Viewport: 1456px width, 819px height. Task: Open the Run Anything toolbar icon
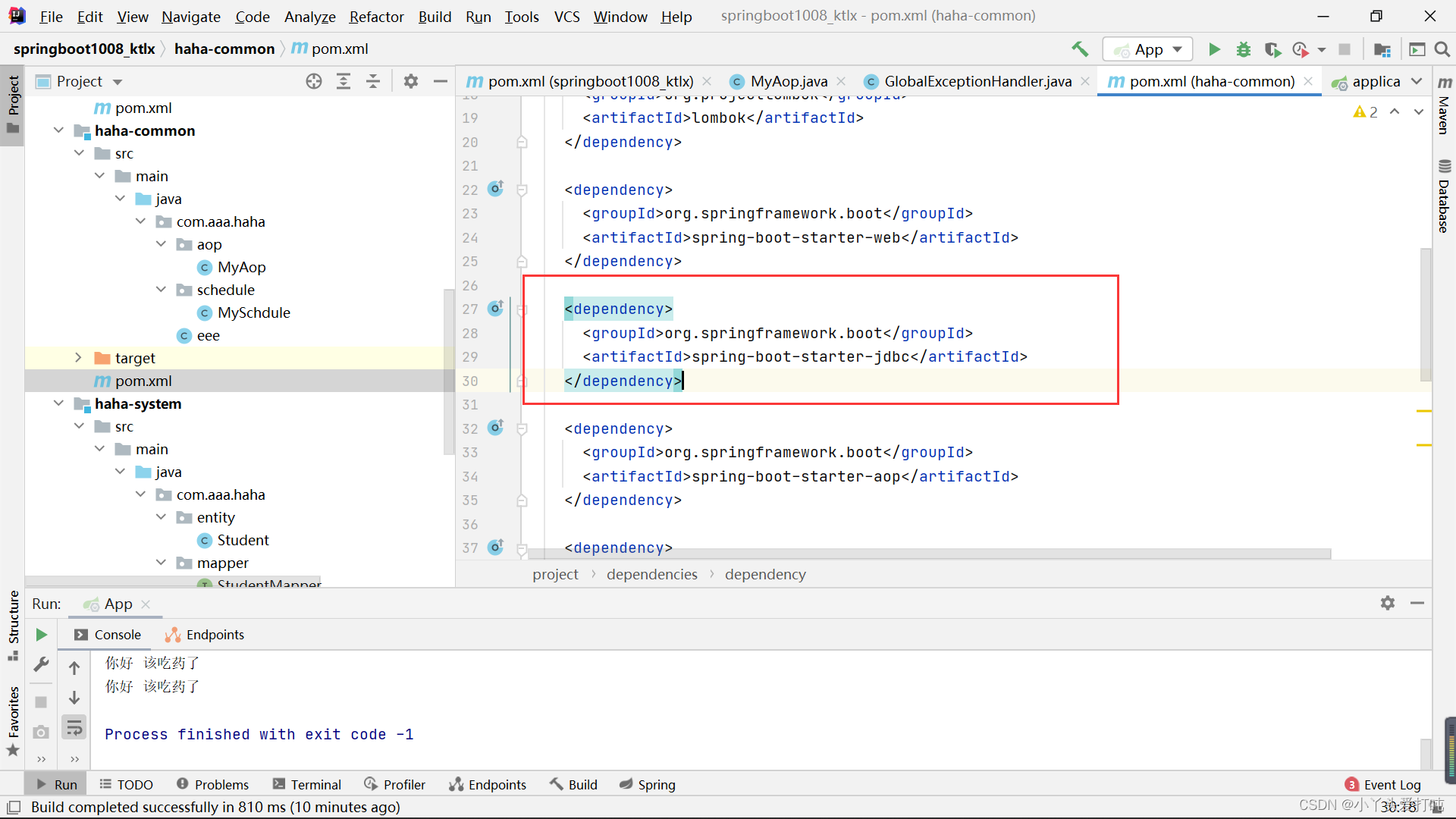pos(1417,49)
